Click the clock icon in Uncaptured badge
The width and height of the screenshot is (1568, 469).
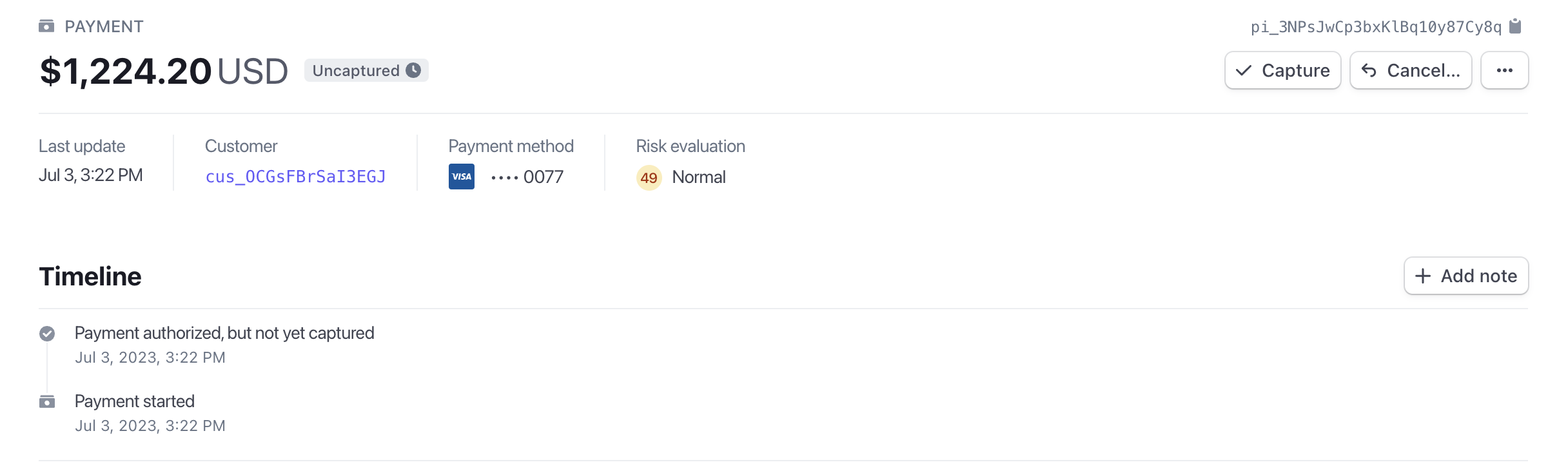click(414, 70)
